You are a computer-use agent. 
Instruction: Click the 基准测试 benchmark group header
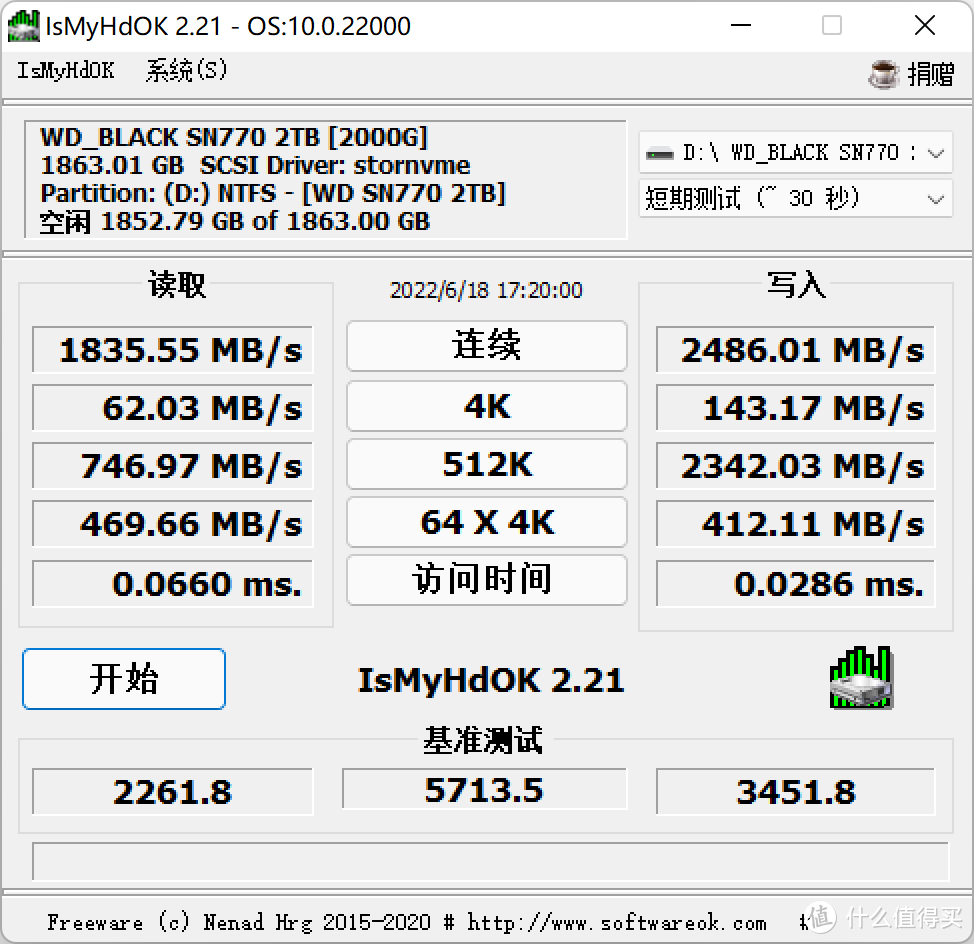483,740
